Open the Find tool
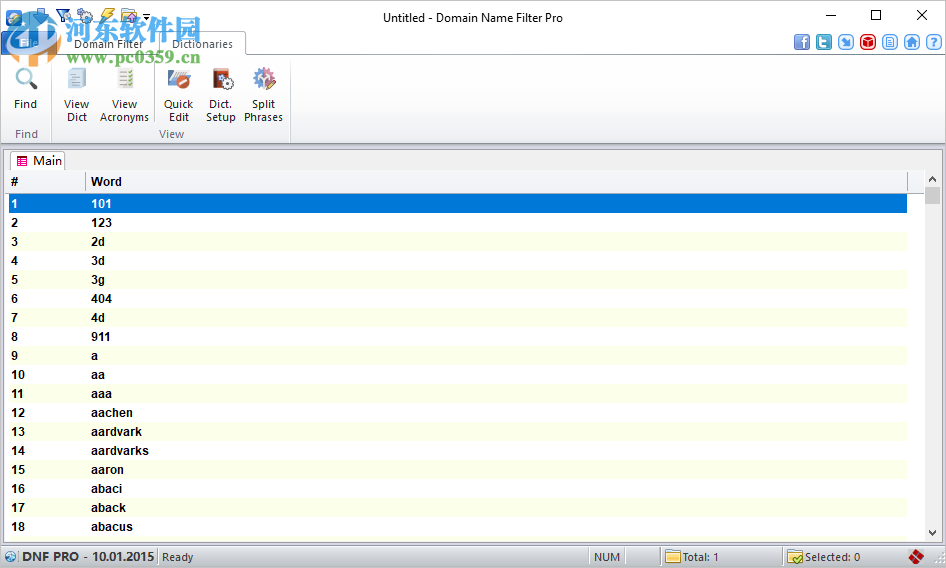 point(25,89)
